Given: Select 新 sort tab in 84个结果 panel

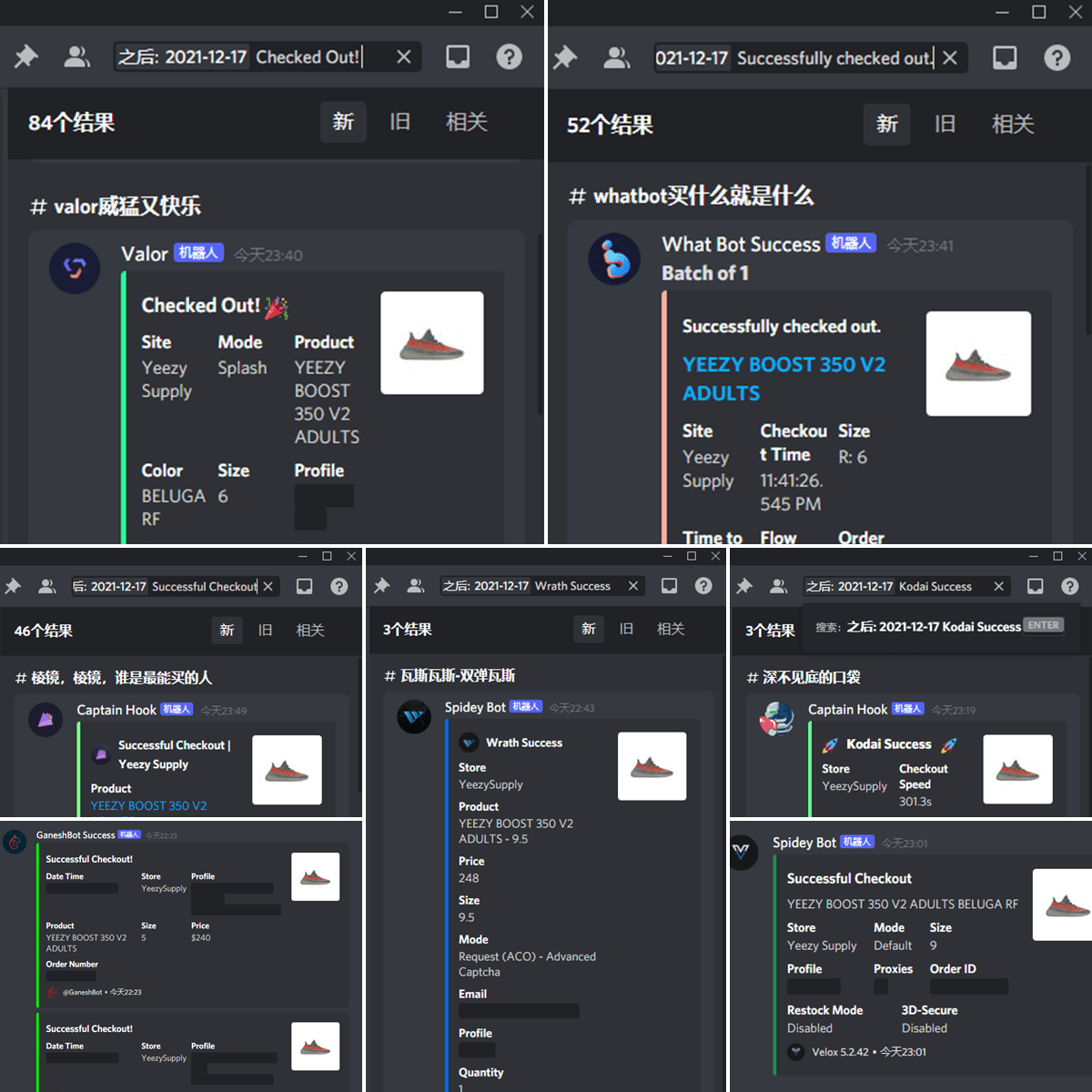Looking at the screenshot, I should tap(343, 122).
